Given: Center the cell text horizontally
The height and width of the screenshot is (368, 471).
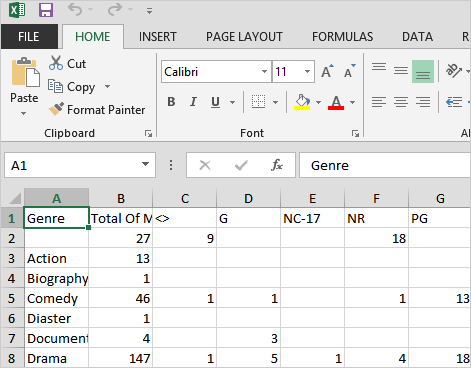Looking at the screenshot, I should coord(401,102).
